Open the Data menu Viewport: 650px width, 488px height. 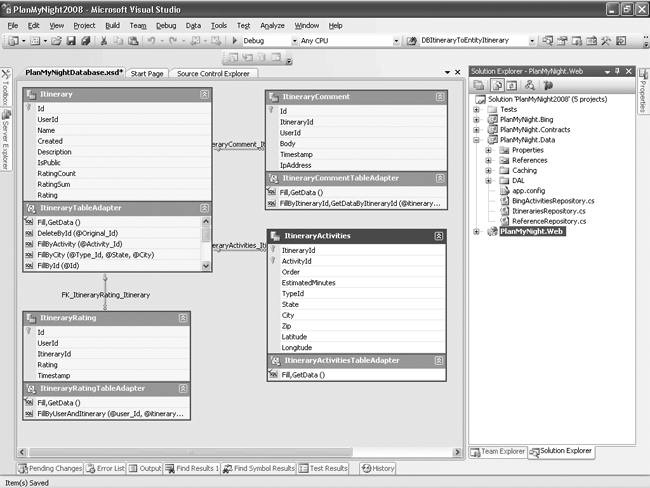(x=193, y=26)
